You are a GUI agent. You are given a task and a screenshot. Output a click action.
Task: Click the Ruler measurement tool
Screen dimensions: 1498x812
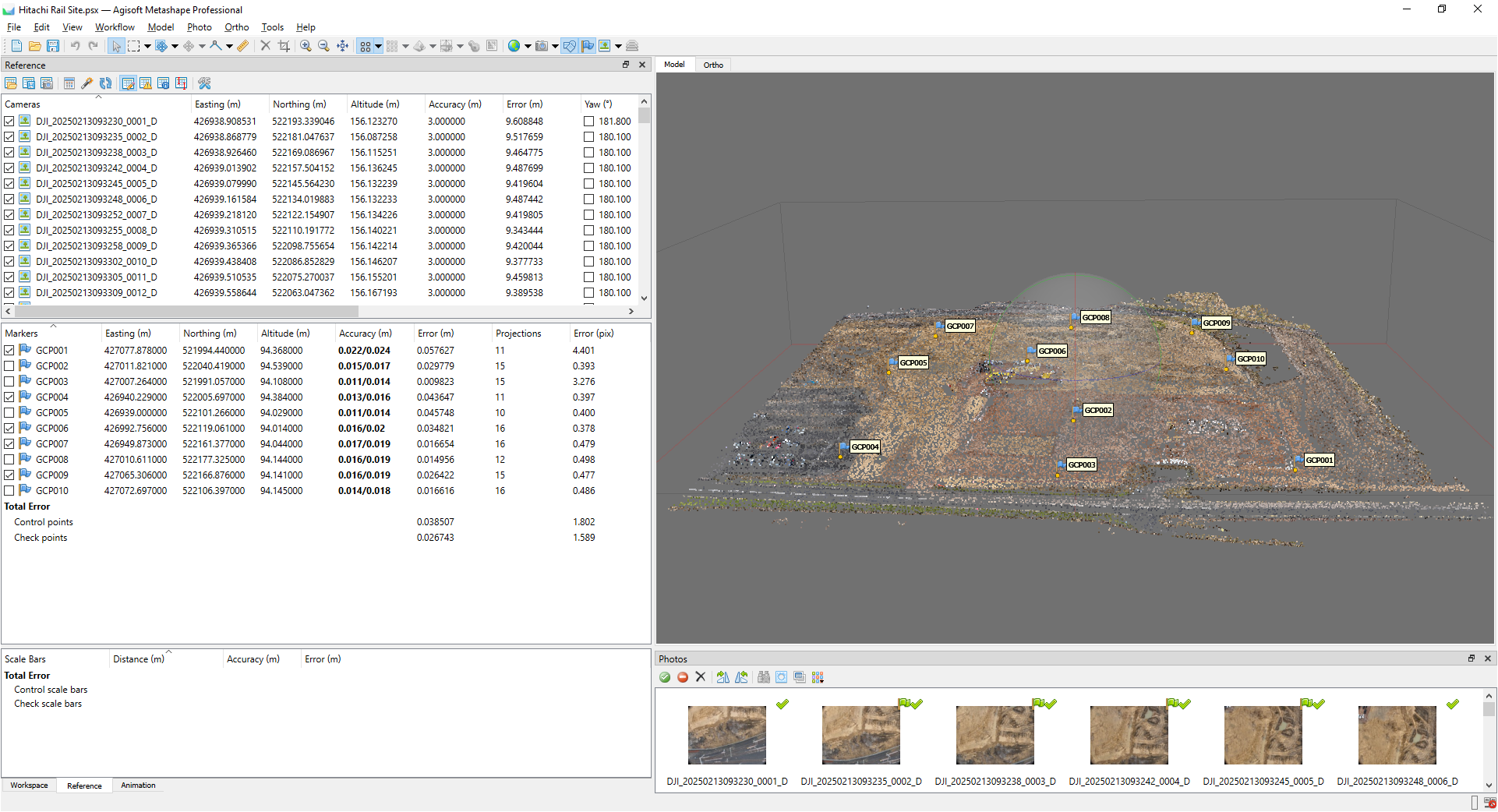tap(243, 46)
